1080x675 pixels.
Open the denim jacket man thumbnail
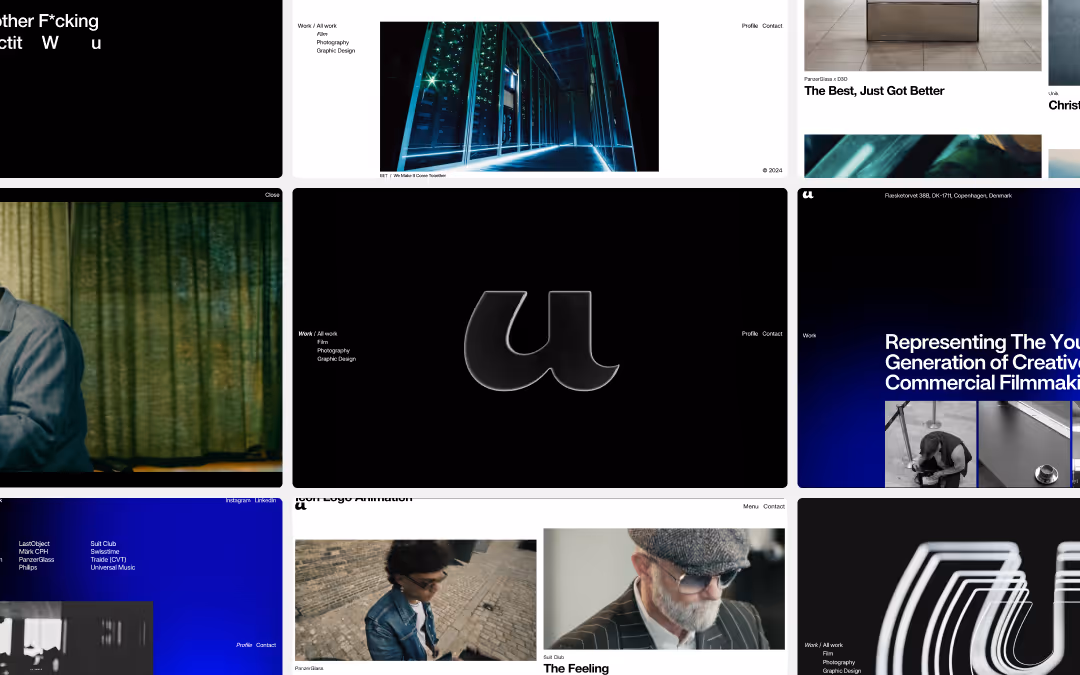pos(415,601)
